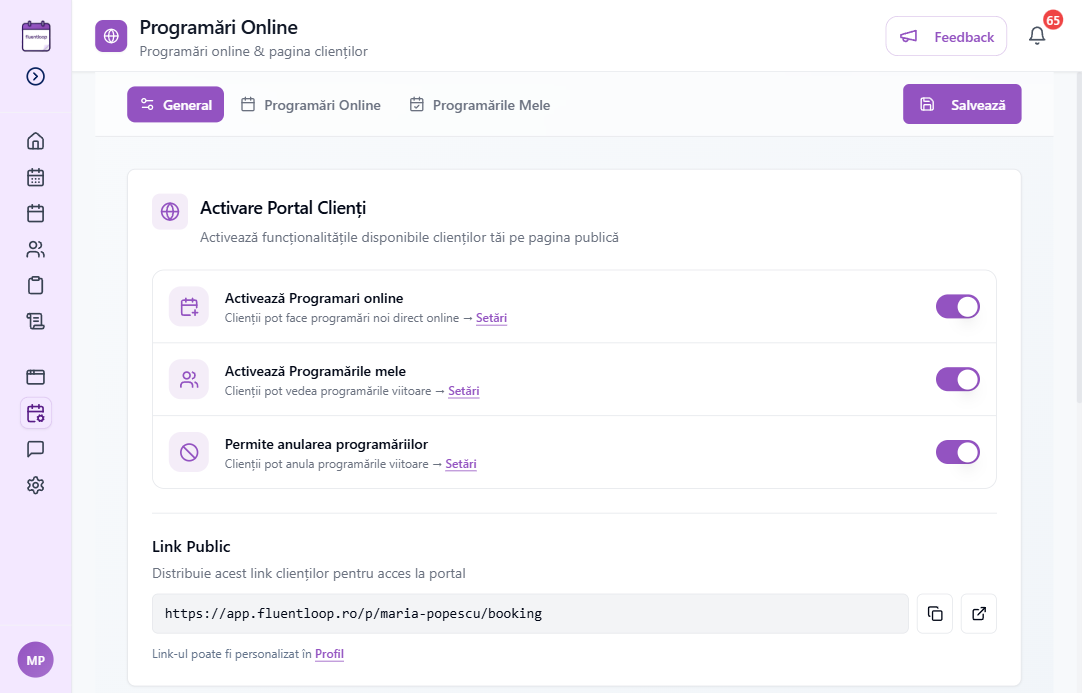1082x693 pixels.
Task: Click the Fluentloop calendar logo
Action: 36,36
